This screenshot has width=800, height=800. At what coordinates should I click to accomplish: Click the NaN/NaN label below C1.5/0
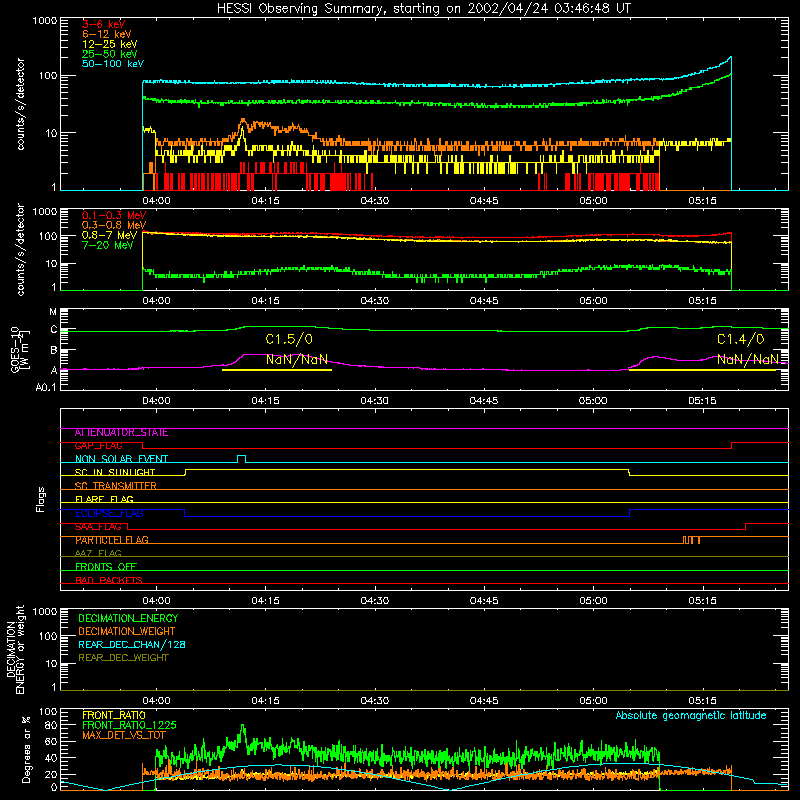297,360
